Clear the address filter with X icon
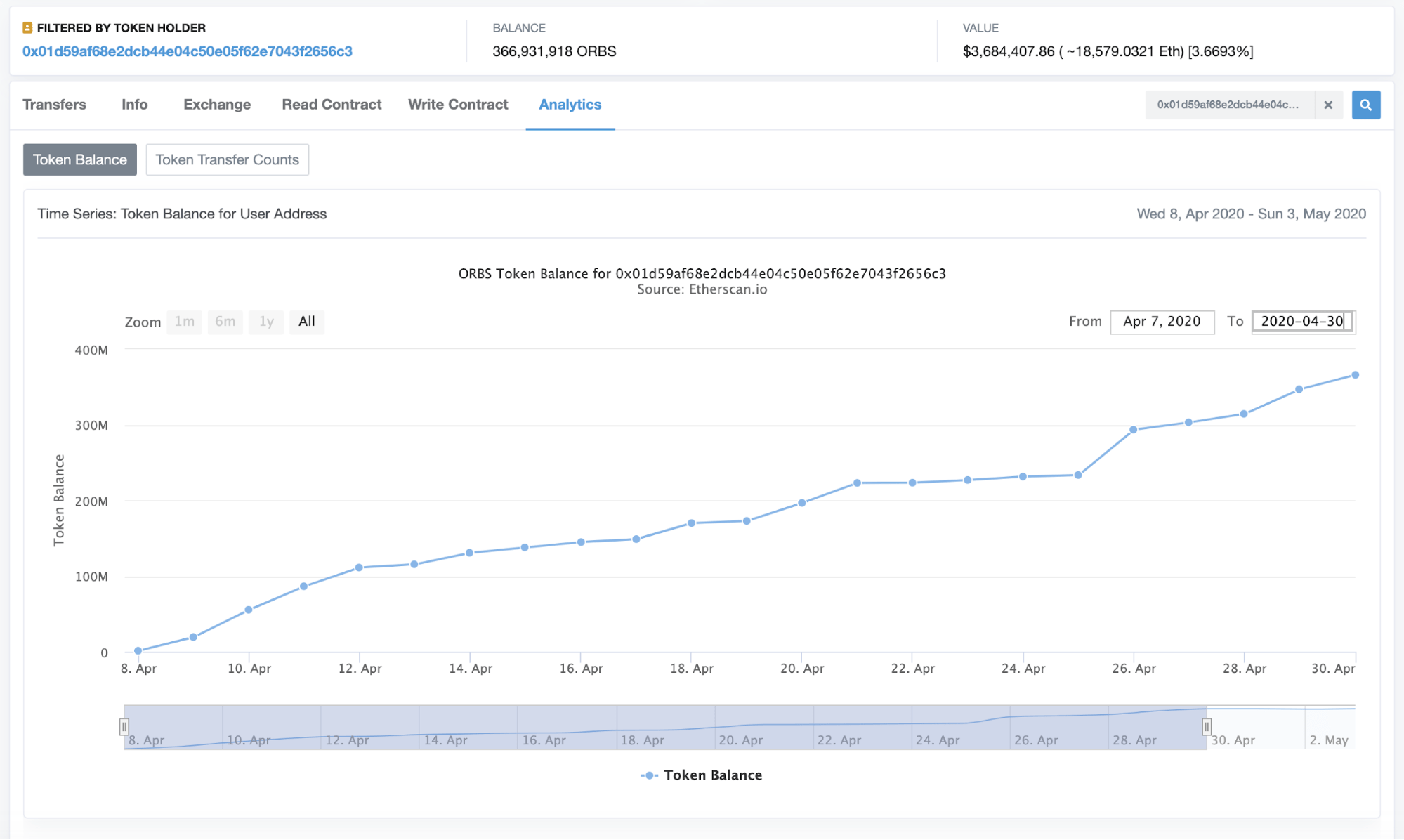Image resolution: width=1404 pixels, height=840 pixels. (1327, 105)
